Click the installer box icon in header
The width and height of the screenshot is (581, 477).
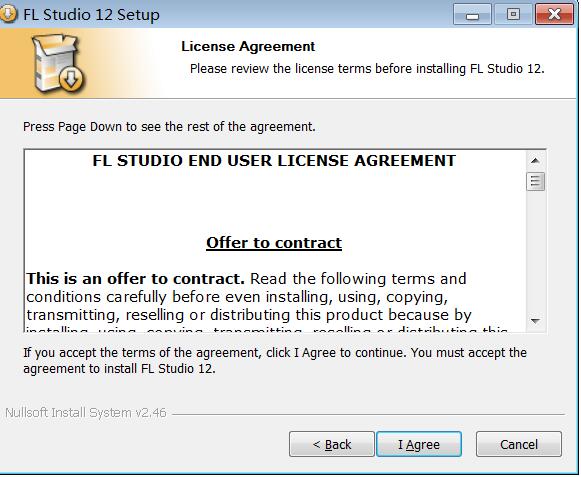click(x=59, y=63)
